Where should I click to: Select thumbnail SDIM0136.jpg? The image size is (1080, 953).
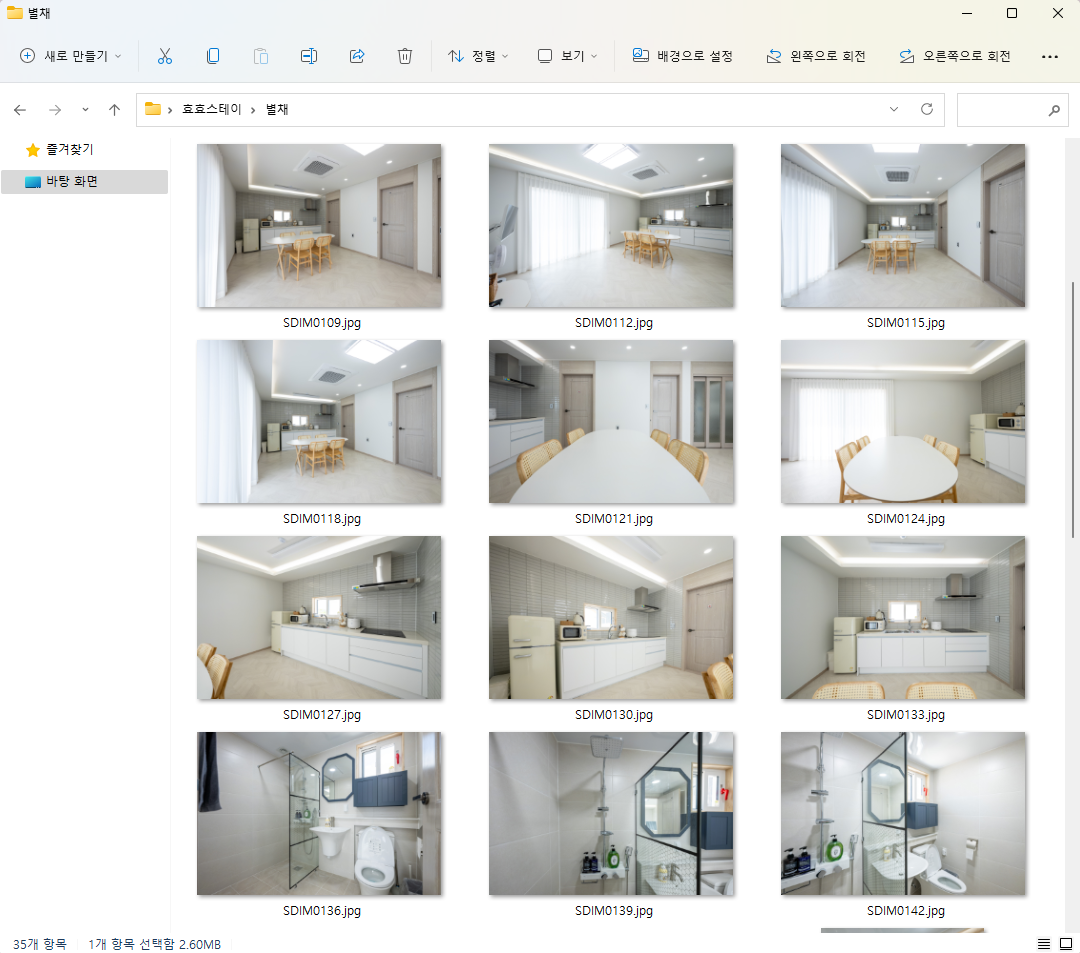(319, 813)
